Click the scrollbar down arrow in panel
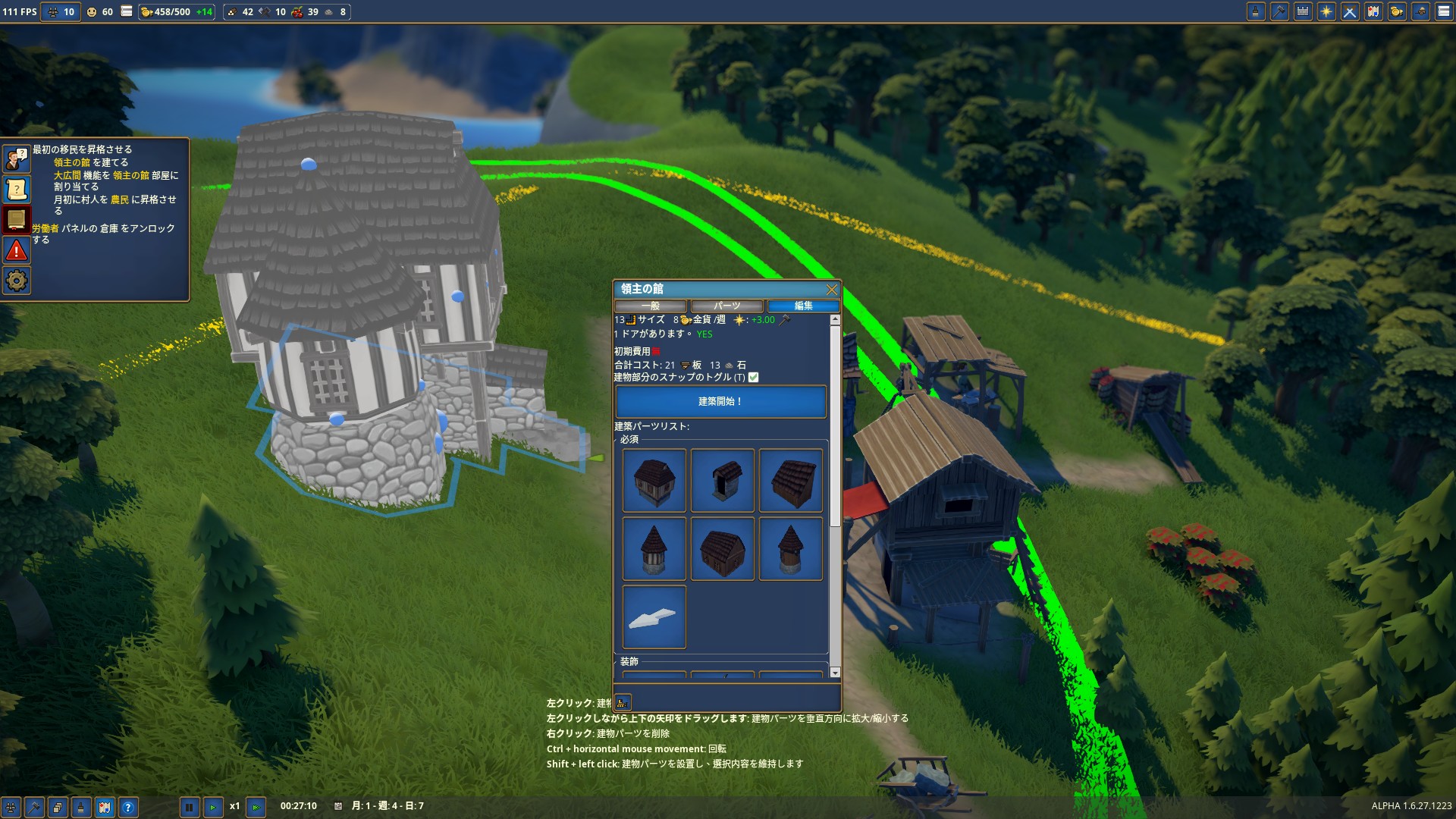The image size is (1456, 819). [835, 673]
